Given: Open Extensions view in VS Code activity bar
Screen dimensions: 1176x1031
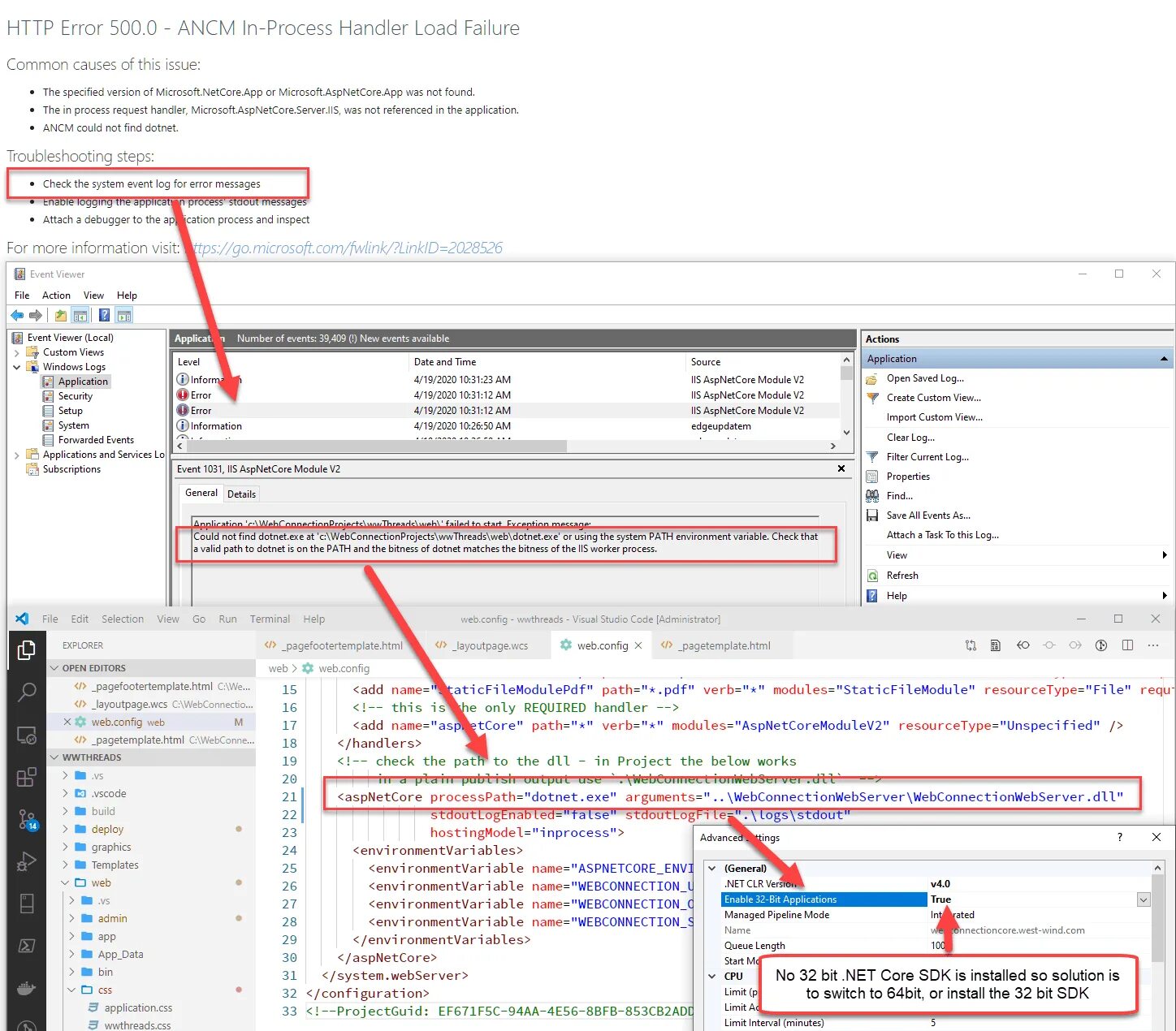Looking at the screenshot, I should click(26, 778).
